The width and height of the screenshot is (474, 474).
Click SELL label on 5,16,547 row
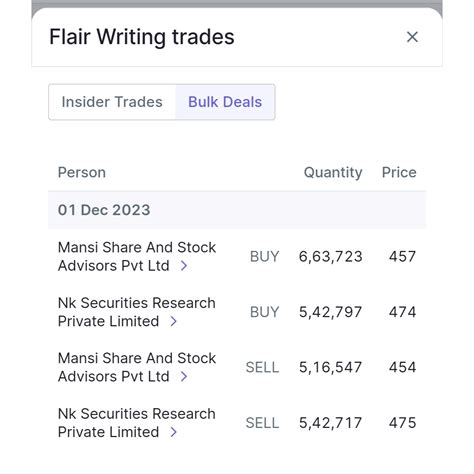click(262, 367)
